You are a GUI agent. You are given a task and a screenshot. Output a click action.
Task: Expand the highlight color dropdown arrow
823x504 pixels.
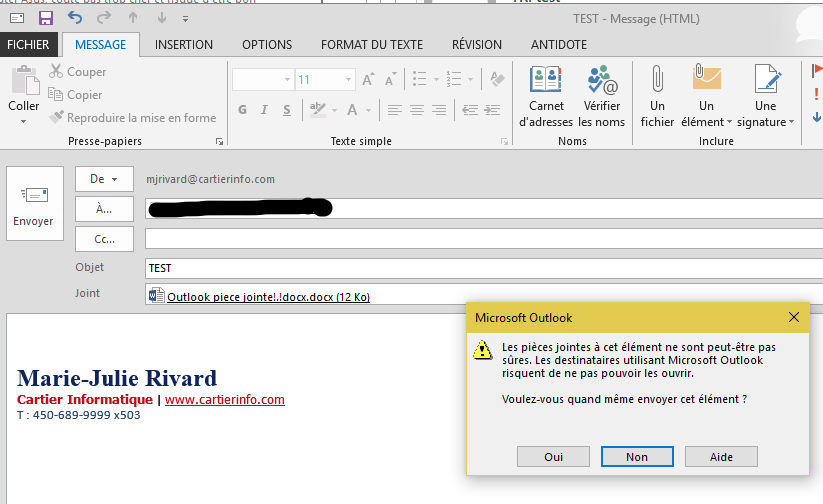(x=334, y=110)
